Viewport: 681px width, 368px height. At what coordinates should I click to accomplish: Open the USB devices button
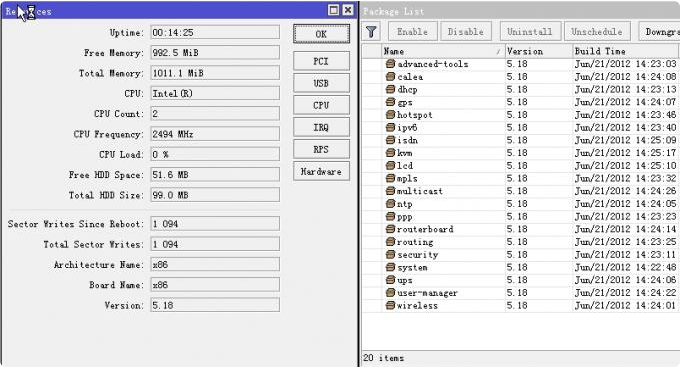[x=321, y=83]
